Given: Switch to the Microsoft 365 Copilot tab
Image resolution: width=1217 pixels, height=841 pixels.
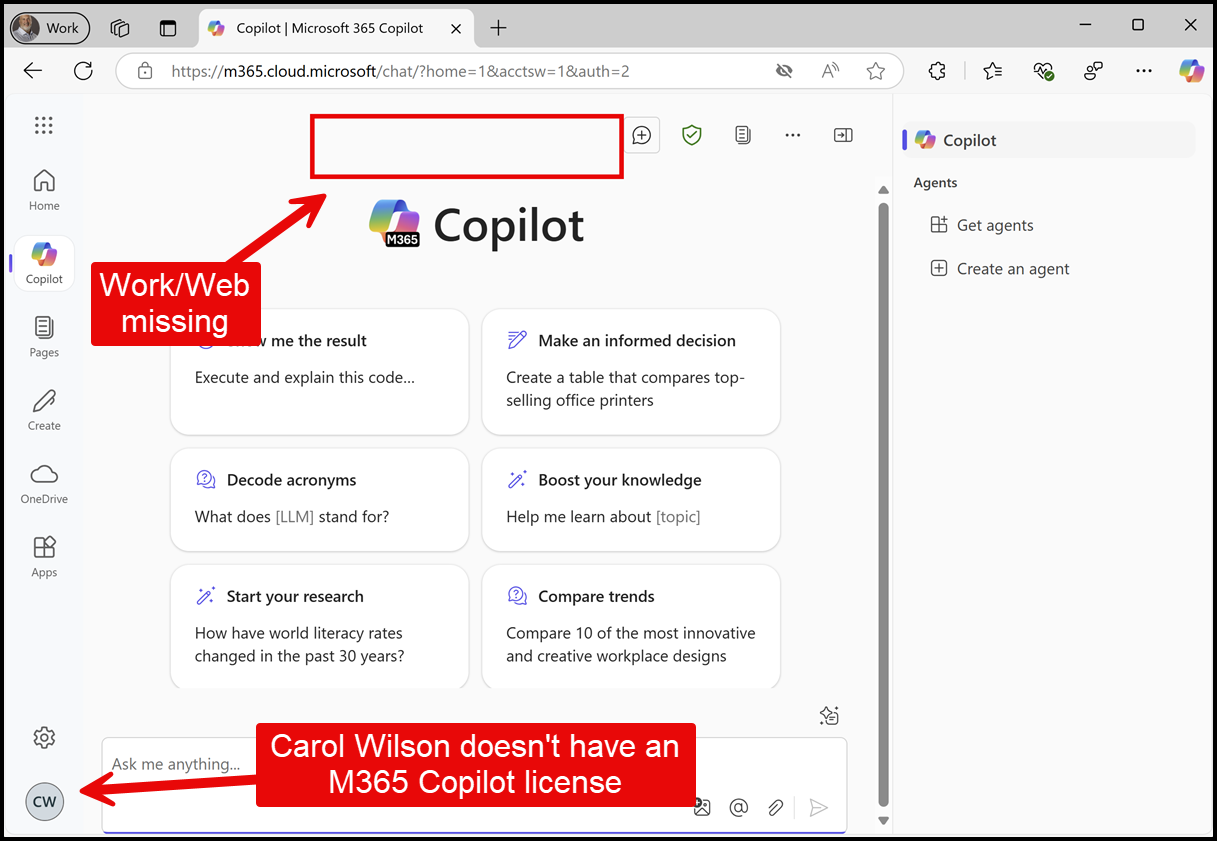Looking at the screenshot, I should click(x=330, y=28).
